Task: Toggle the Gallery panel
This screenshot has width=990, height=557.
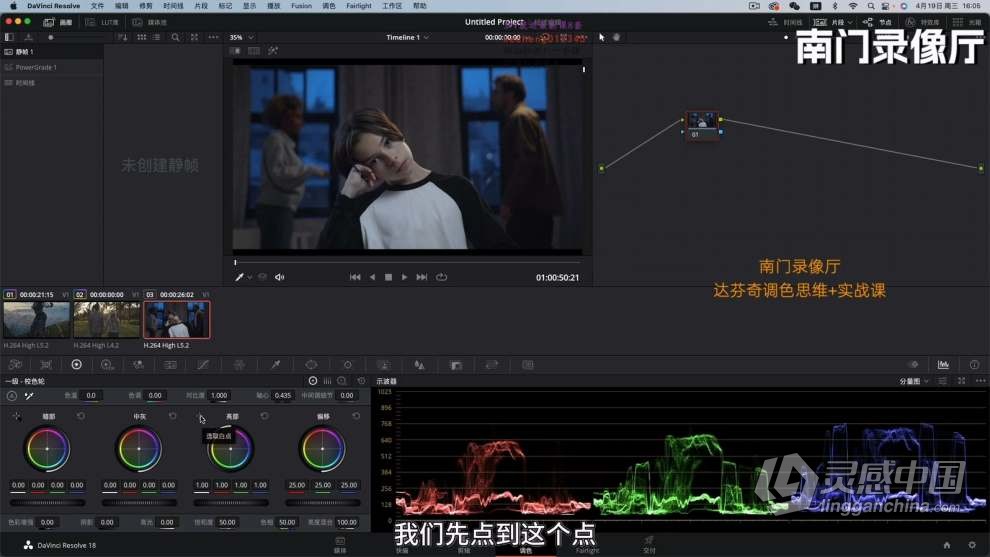Action: click(x=59, y=22)
